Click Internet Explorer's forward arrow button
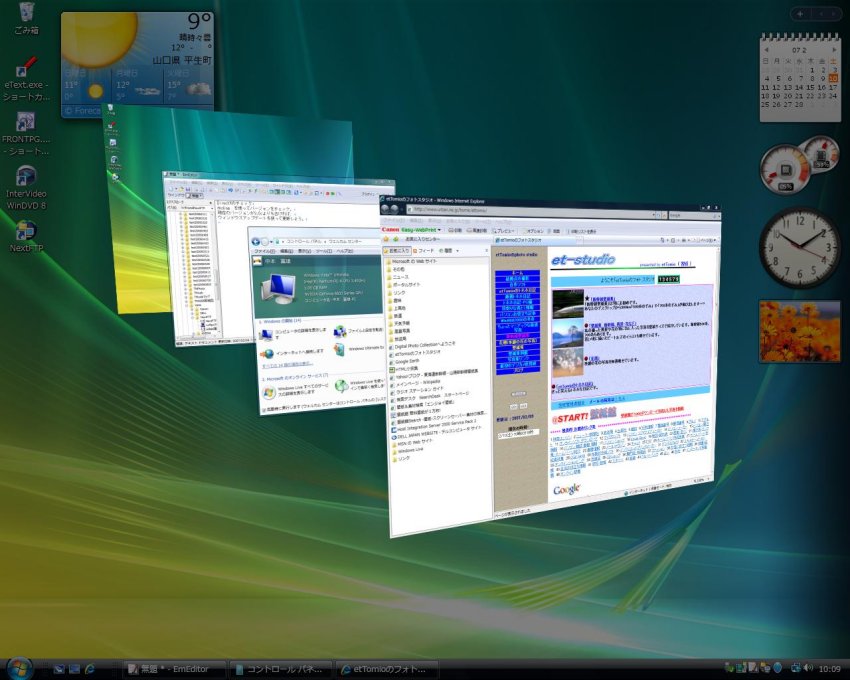Image resolution: width=850 pixels, height=680 pixels. click(395, 210)
